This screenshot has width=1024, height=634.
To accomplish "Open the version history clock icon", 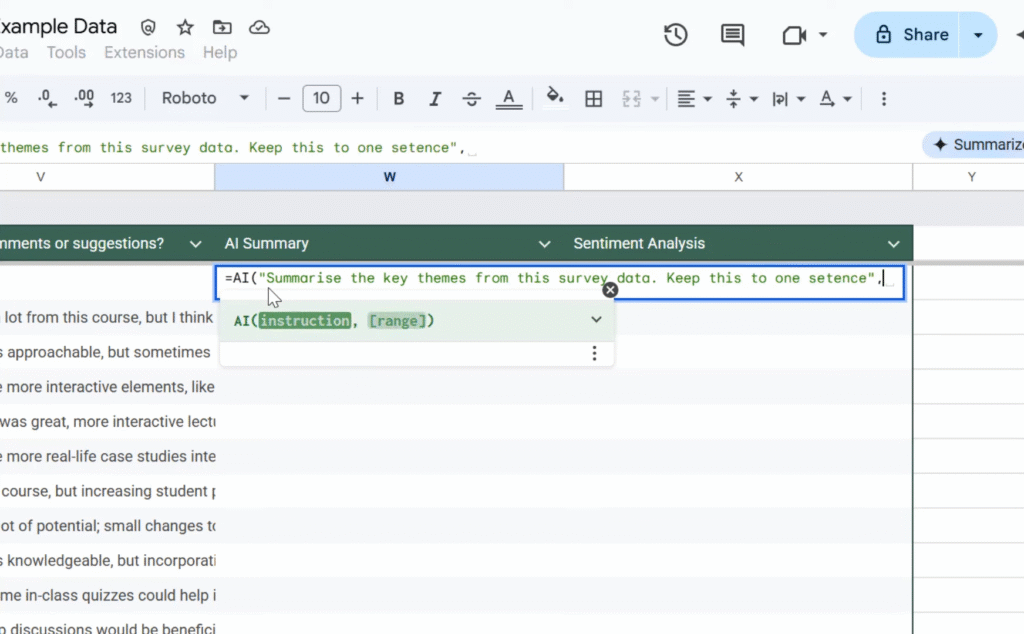I will [675, 35].
